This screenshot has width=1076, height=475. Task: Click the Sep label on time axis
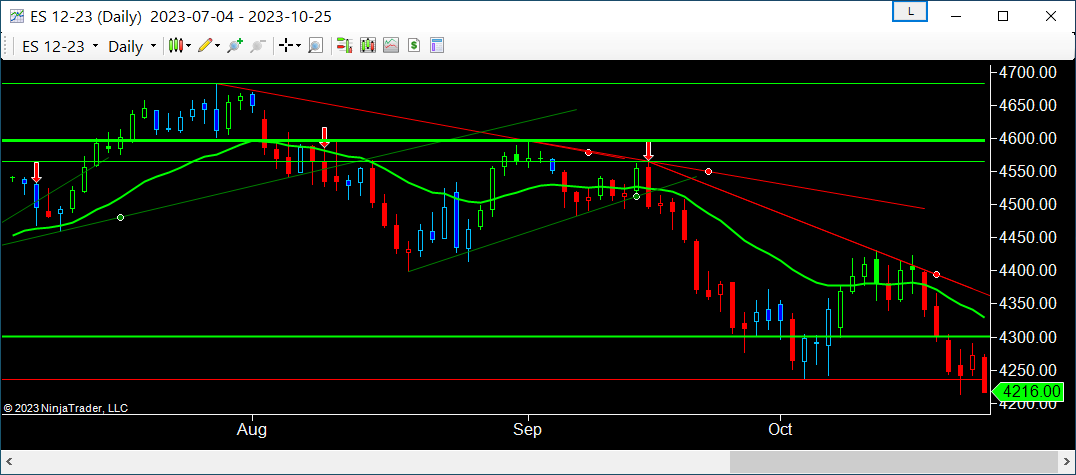point(528,430)
